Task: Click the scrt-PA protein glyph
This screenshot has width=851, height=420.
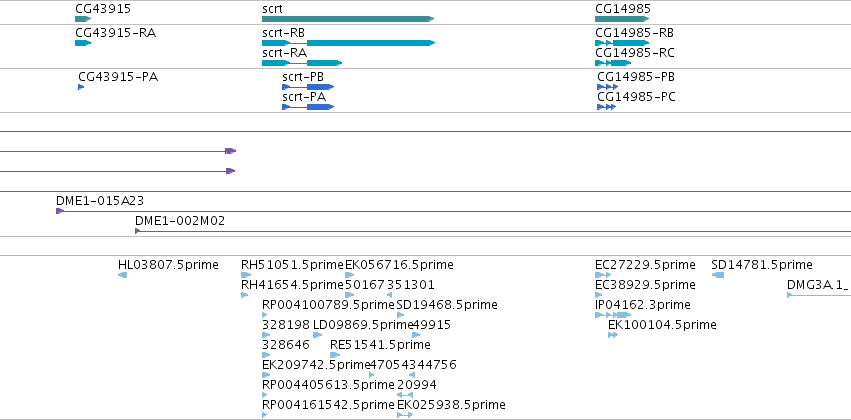Action: 308,107
